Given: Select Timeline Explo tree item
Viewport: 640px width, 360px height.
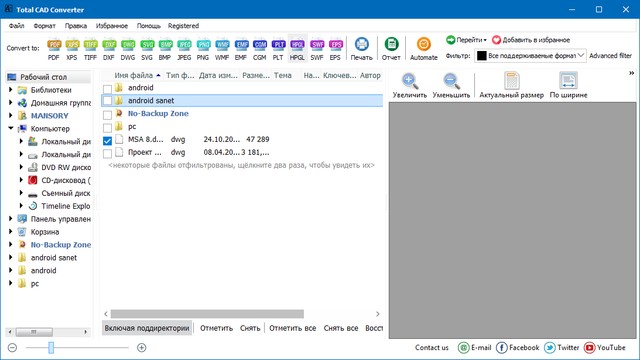Looking at the screenshot, I should (x=66, y=206).
